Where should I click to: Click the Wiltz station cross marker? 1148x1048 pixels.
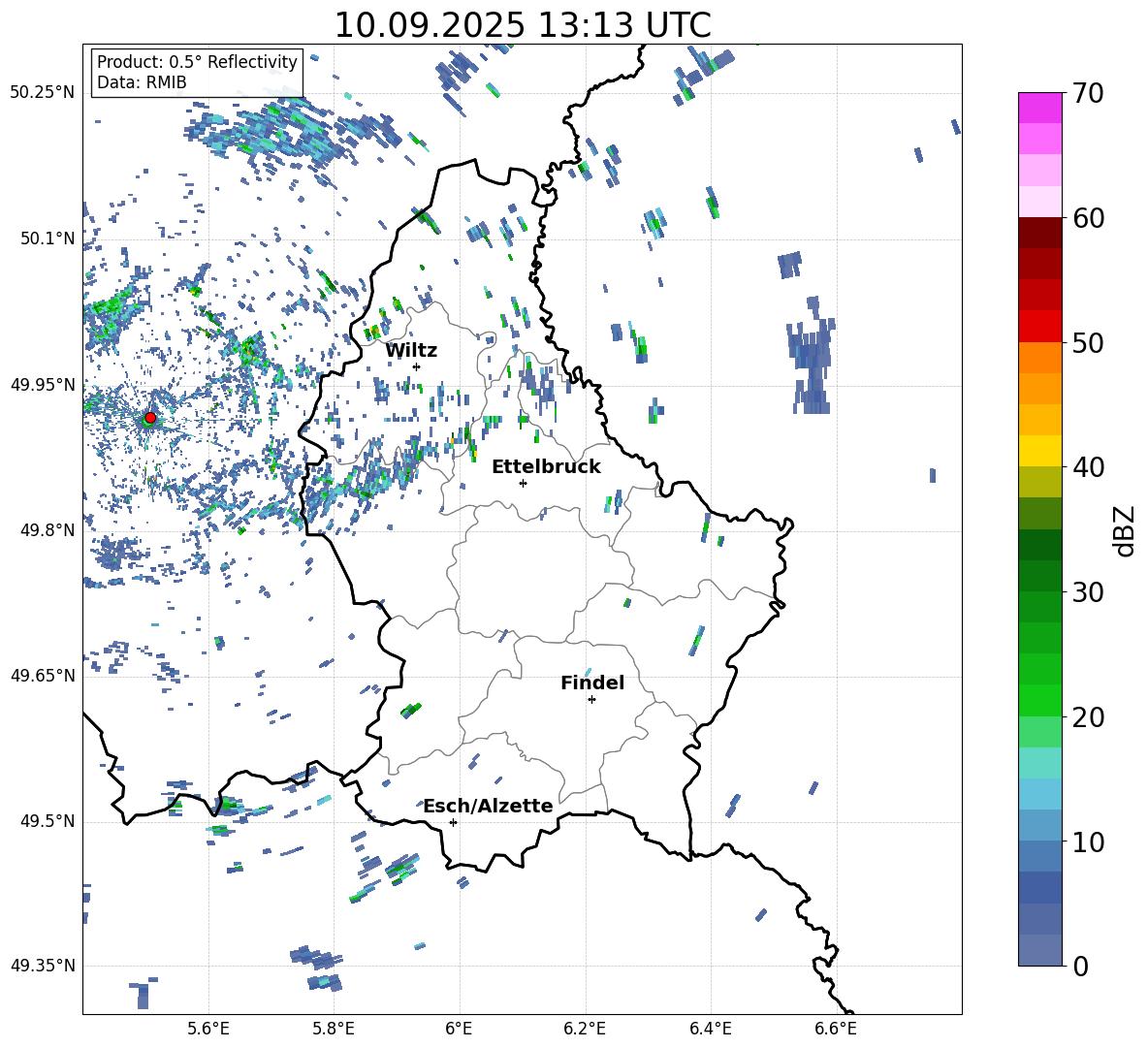(x=417, y=366)
